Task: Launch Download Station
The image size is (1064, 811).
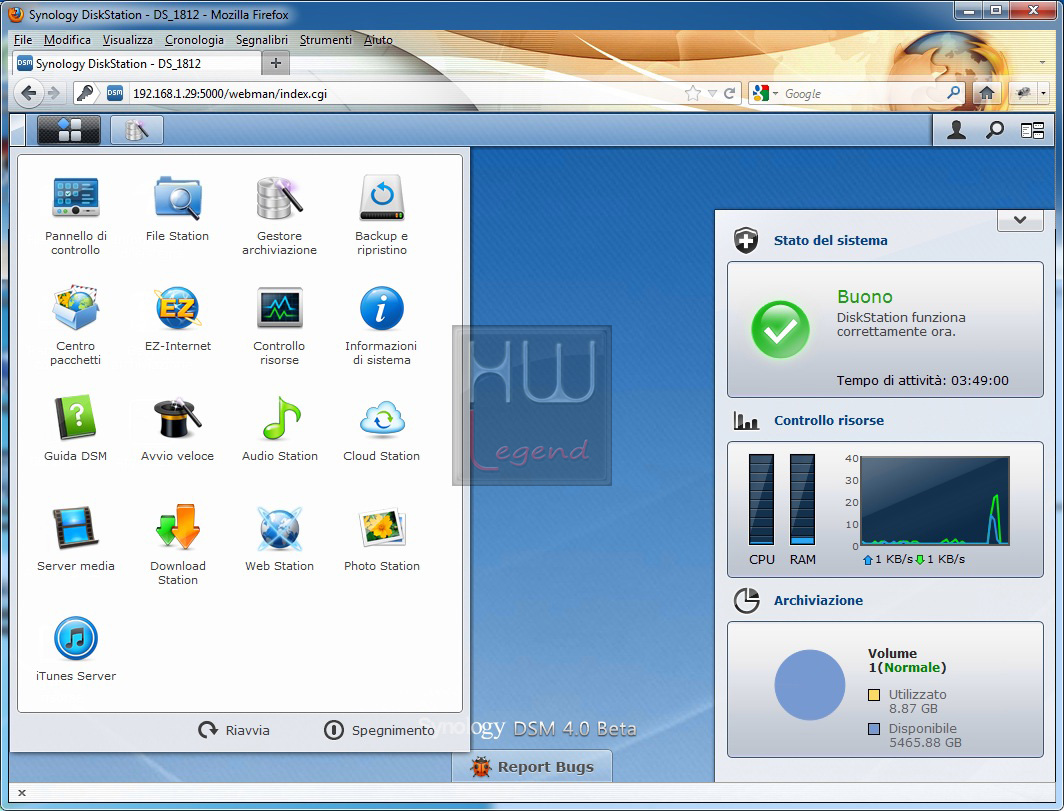Action: tap(178, 544)
